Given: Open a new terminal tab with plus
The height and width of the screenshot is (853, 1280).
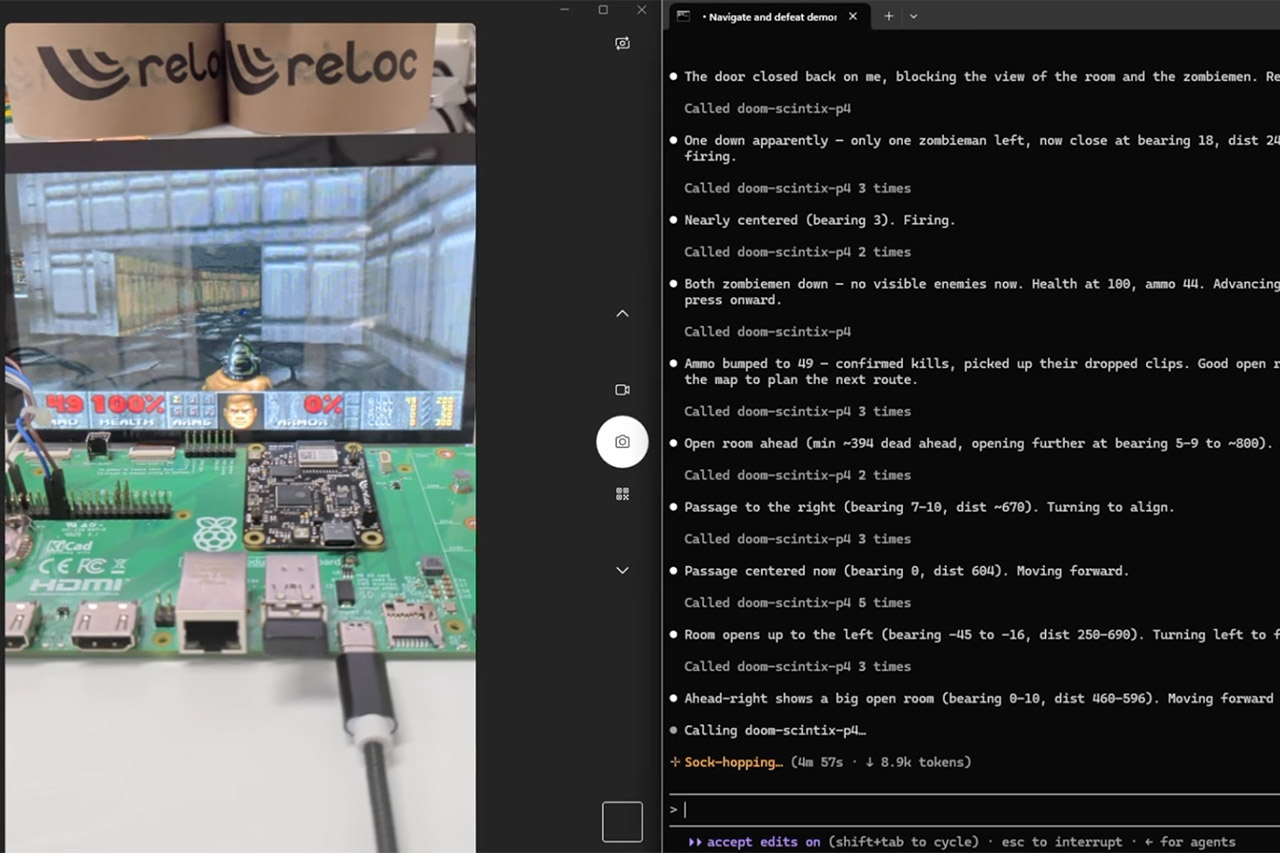Looking at the screenshot, I should [x=888, y=16].
